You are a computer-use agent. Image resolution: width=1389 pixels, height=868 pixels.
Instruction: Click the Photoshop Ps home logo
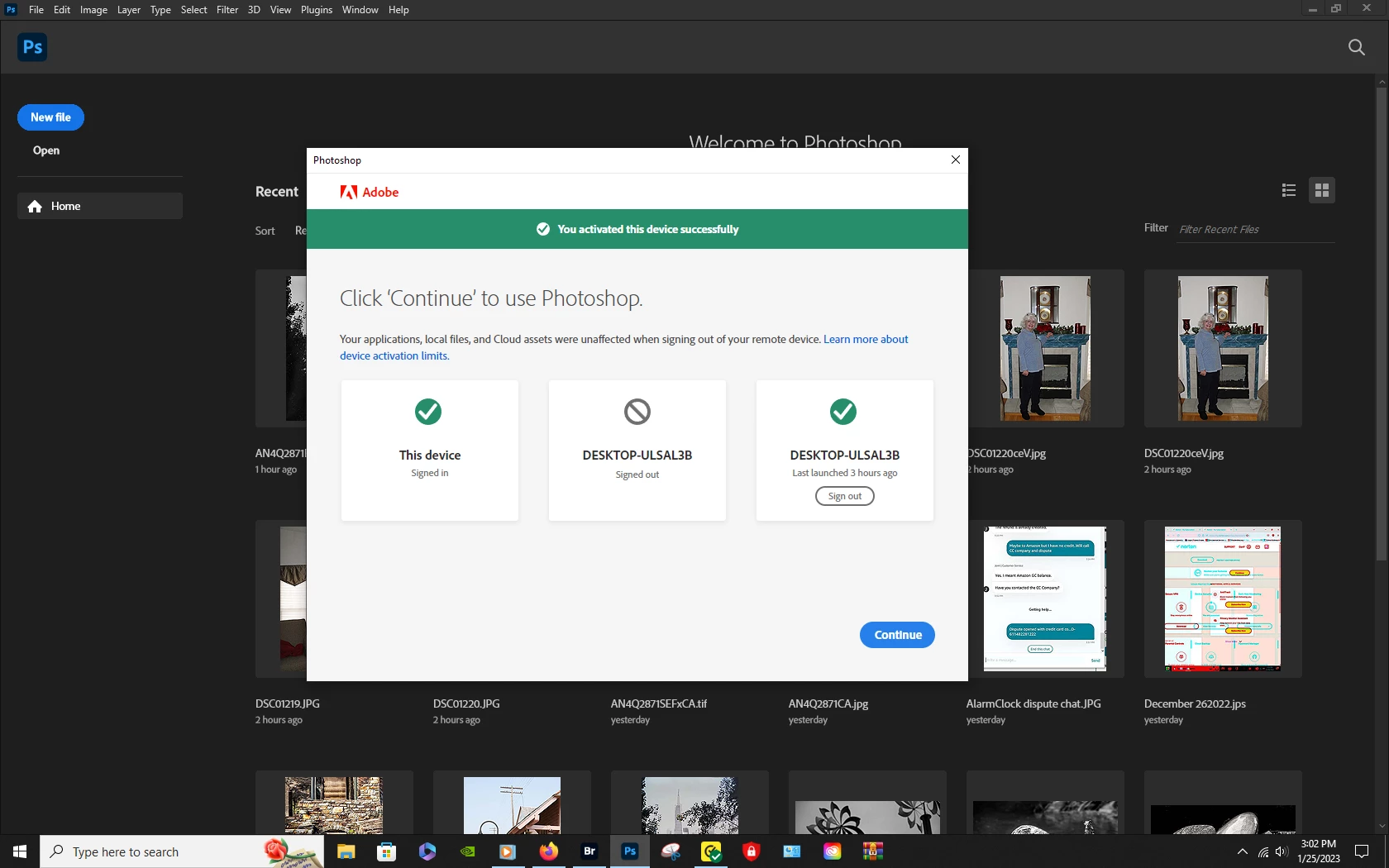[32, 47]
